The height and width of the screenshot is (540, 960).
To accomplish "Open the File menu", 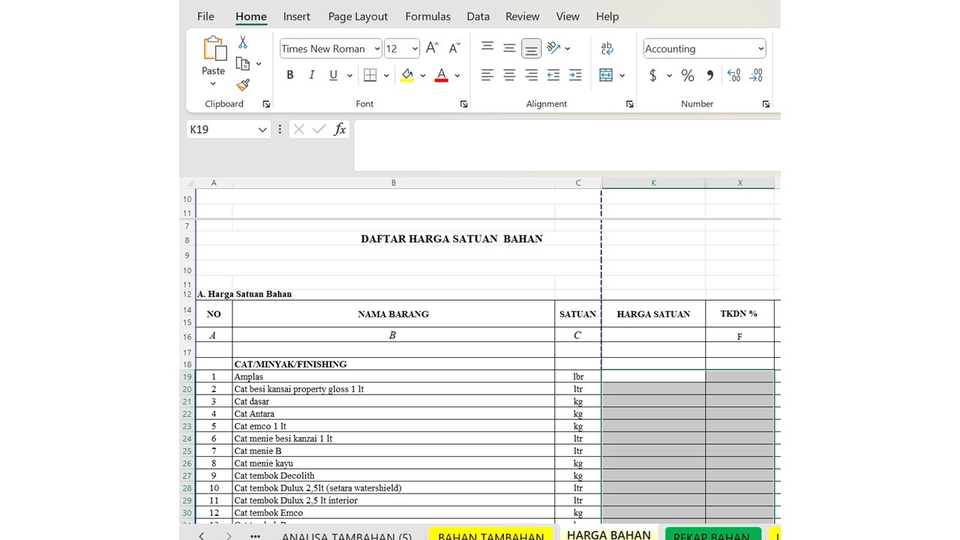I will coord(206,17).
